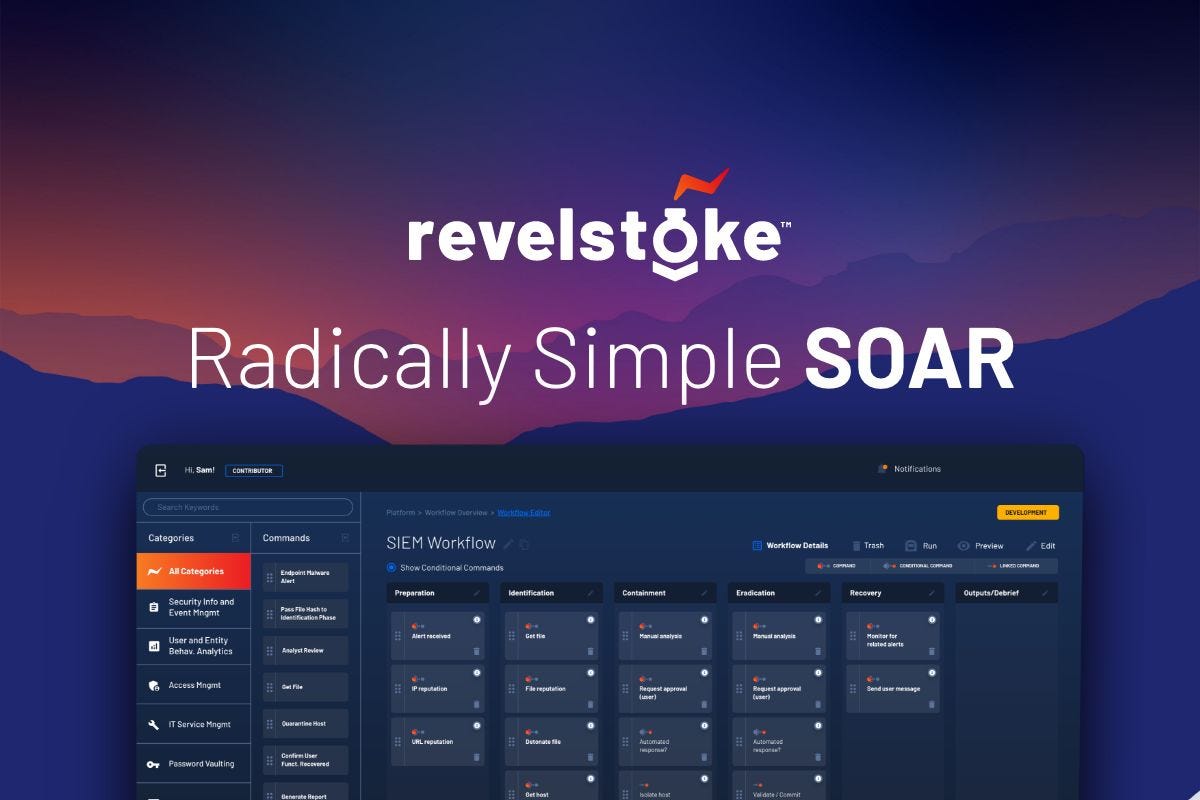Delete the File reputation card
Image resolution: width=1200 pixels, height=800 pixels.
[591, 704]
